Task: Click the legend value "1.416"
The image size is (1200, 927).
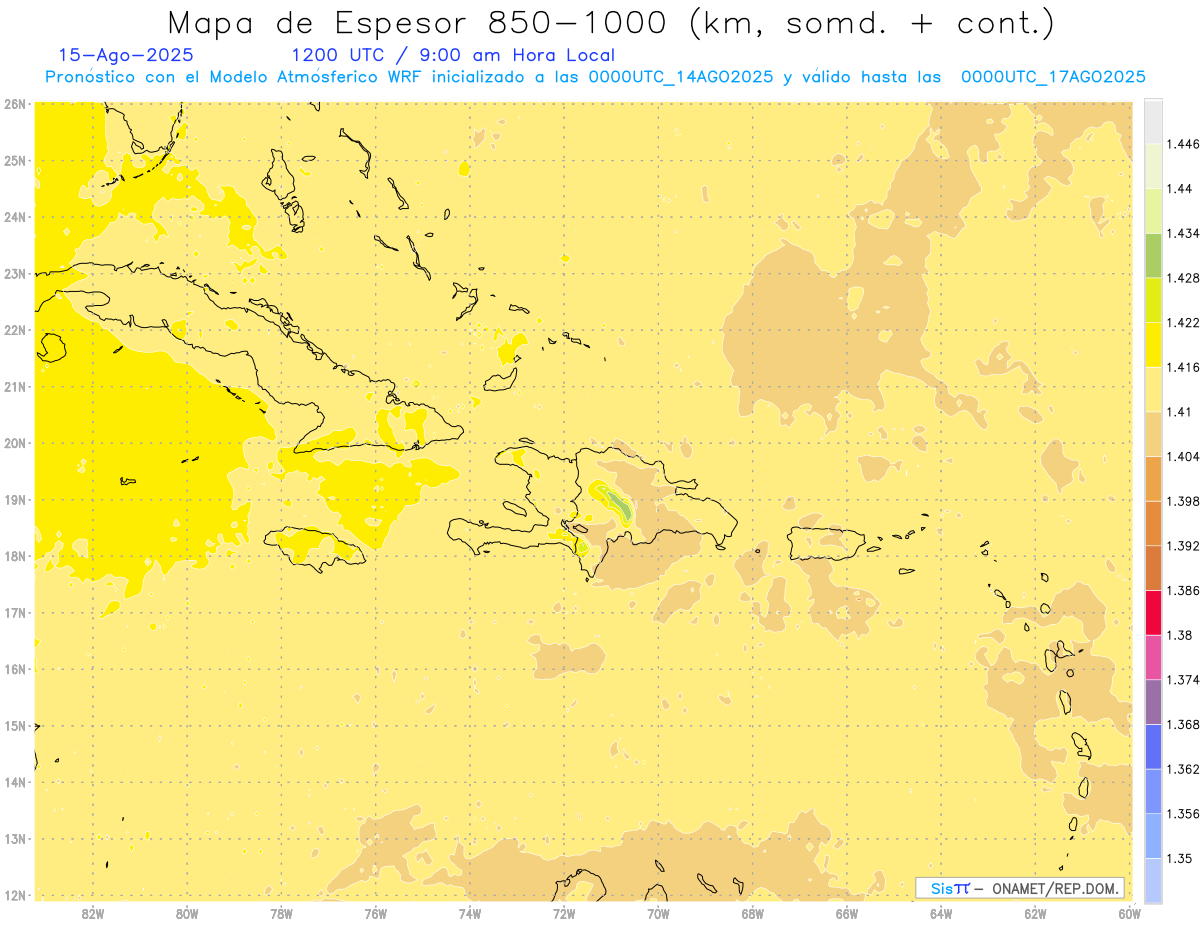Action: pos(1182,367)
